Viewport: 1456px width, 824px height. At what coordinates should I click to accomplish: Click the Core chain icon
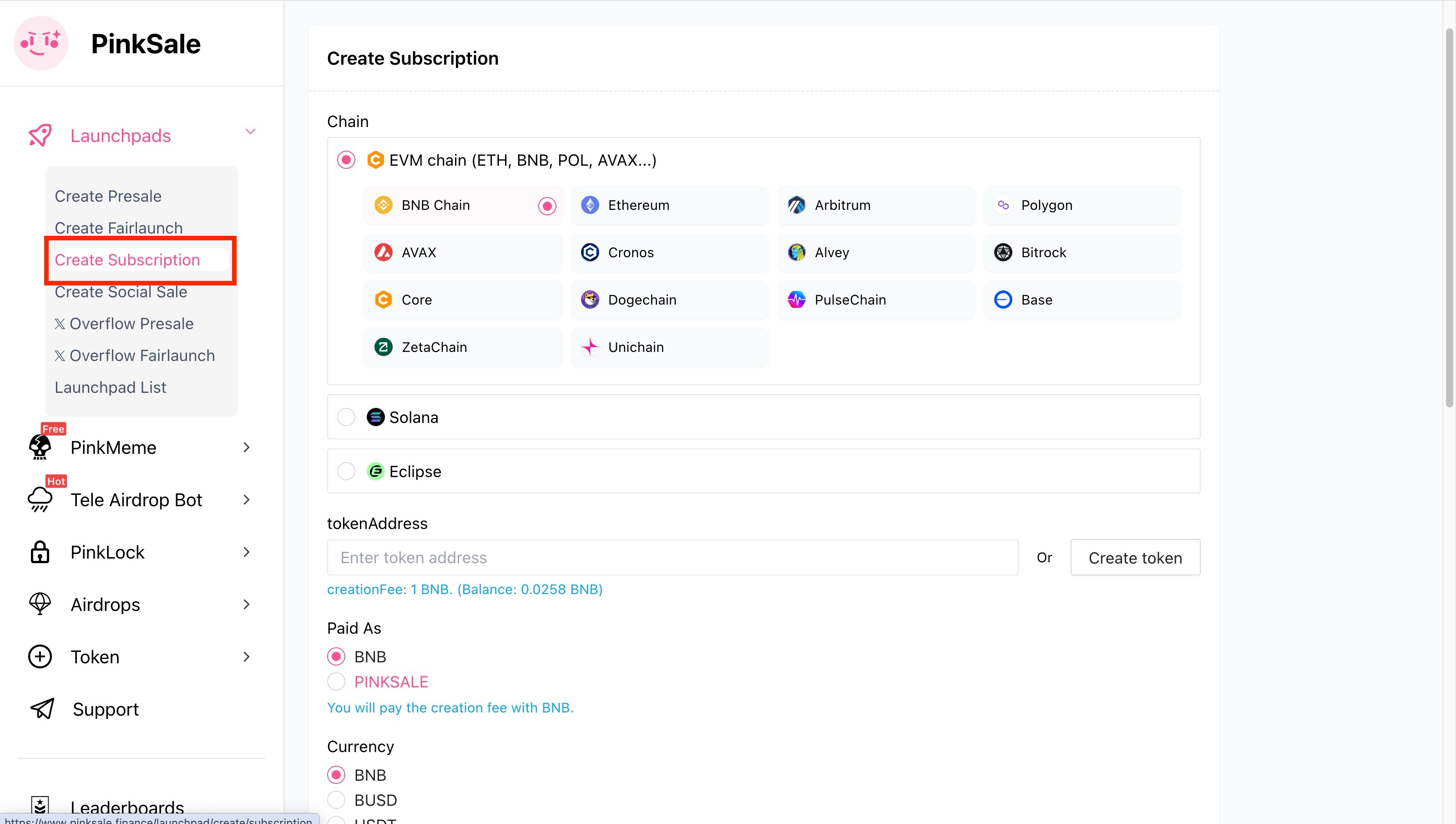coord(384,300)
